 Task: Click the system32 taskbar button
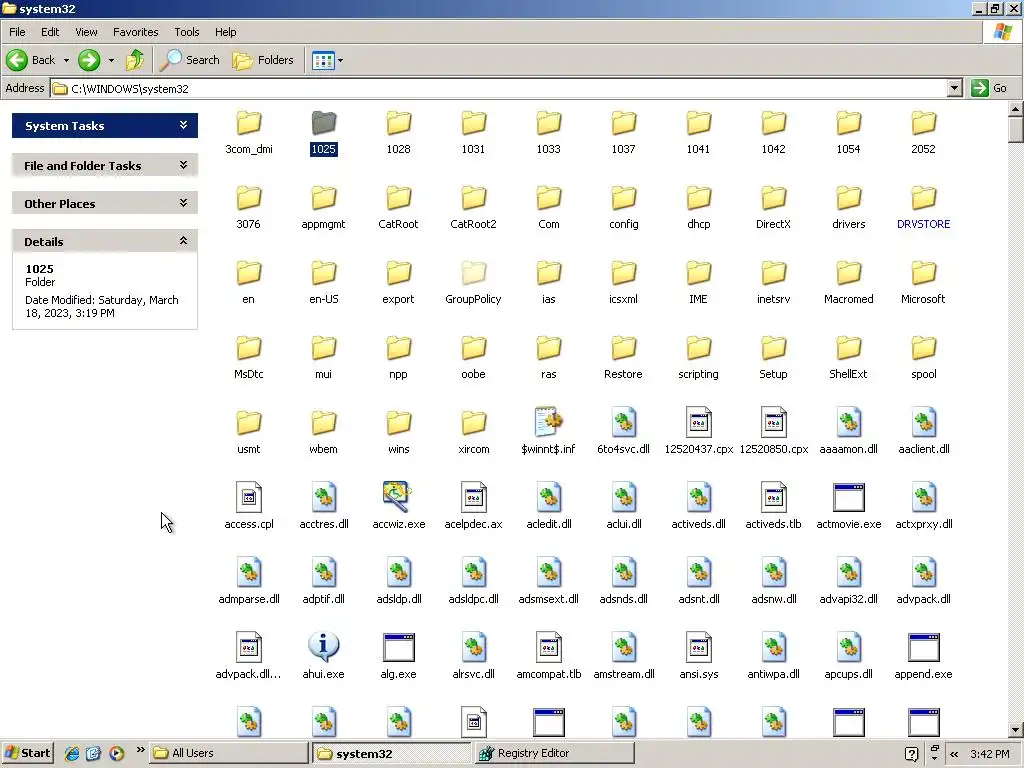click(x=391, y=753)
